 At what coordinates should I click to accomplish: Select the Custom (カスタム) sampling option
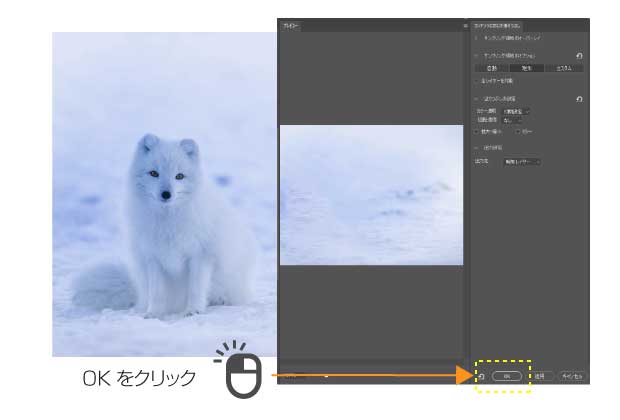tap(564, 68)
